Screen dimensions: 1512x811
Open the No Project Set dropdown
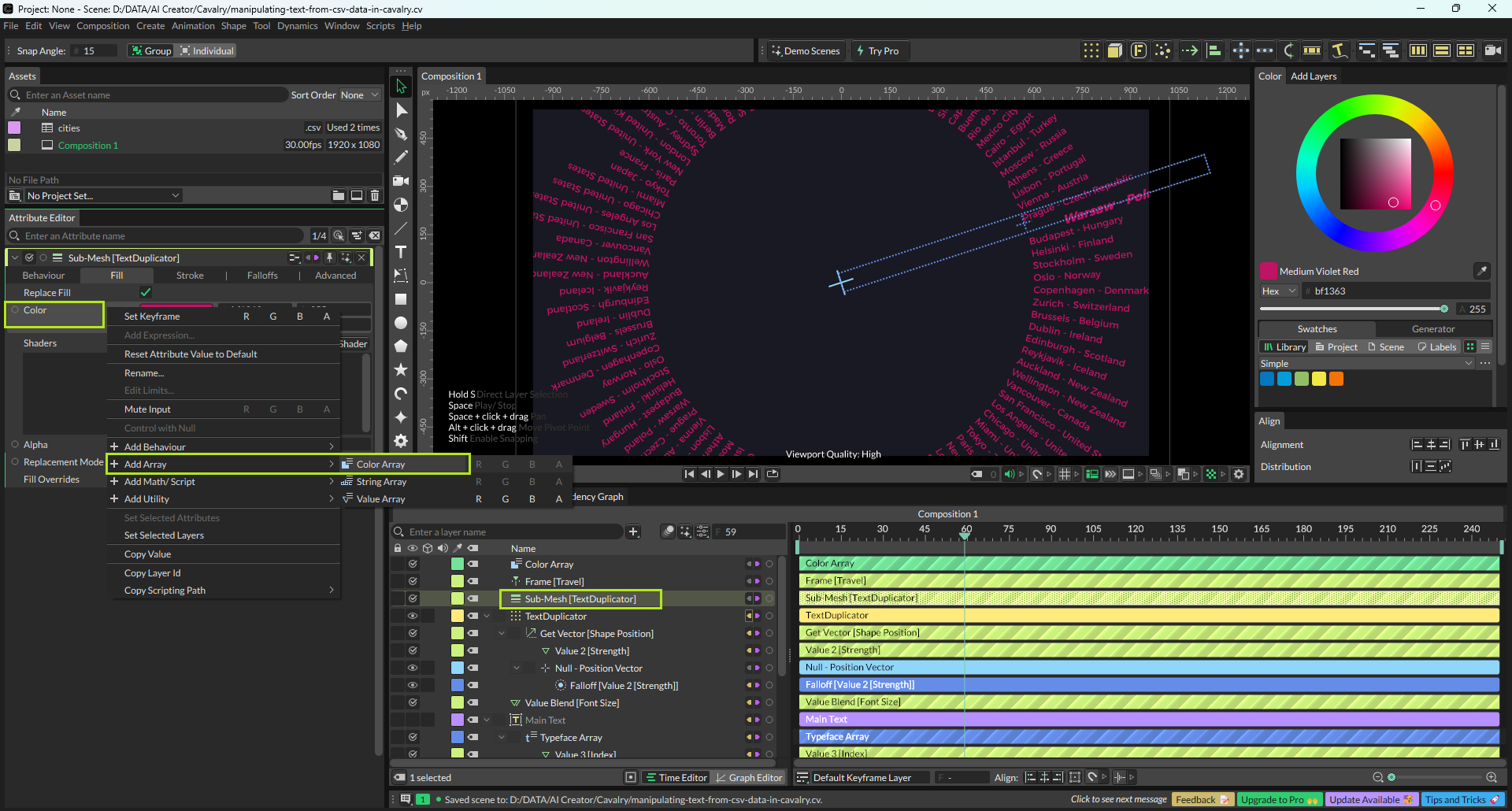(102, 196)
